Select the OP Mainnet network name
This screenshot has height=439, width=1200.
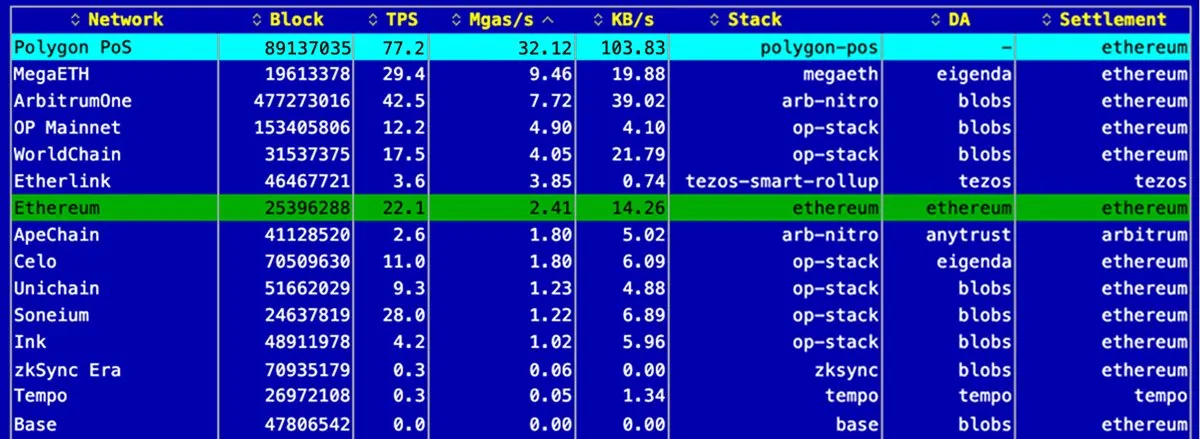coord(67,127)
